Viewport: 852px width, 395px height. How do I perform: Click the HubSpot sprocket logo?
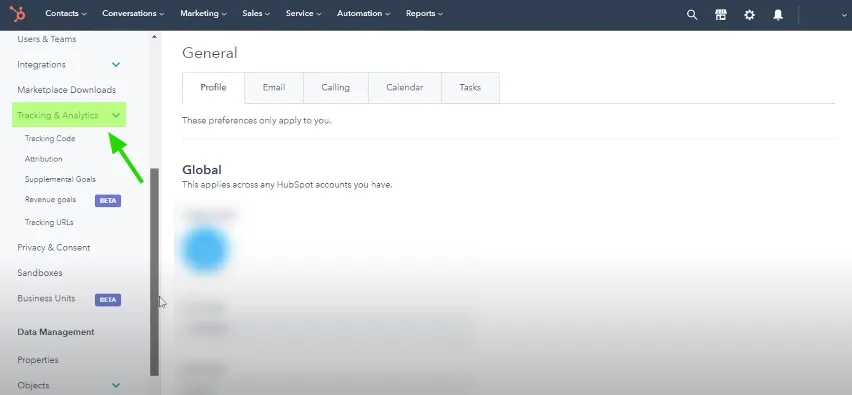click(17, 14)
